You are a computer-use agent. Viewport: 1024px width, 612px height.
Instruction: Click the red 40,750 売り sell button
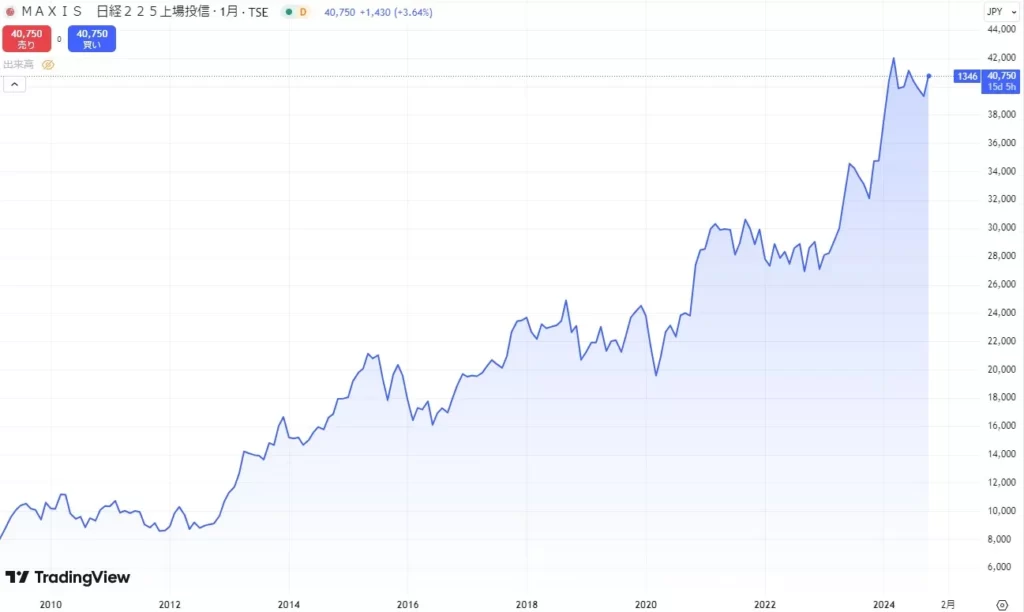[x=26, y=39]
